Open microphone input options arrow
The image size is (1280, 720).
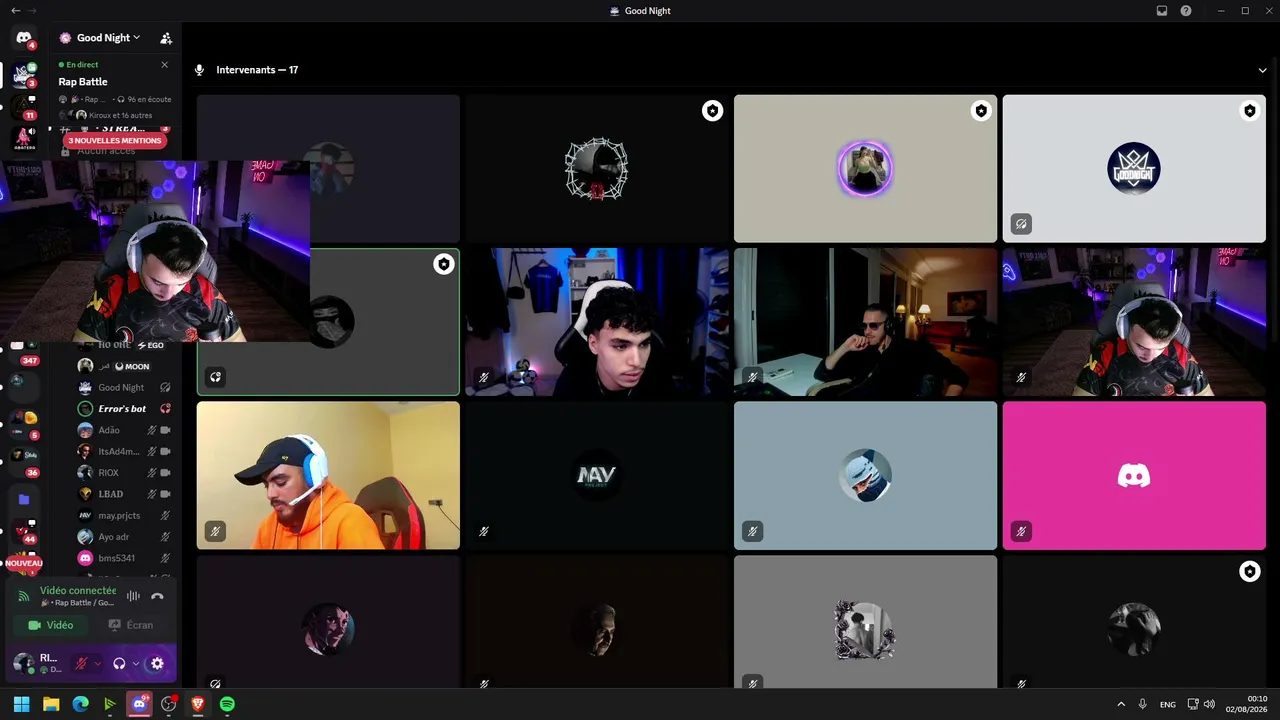[x=98, y=663]
